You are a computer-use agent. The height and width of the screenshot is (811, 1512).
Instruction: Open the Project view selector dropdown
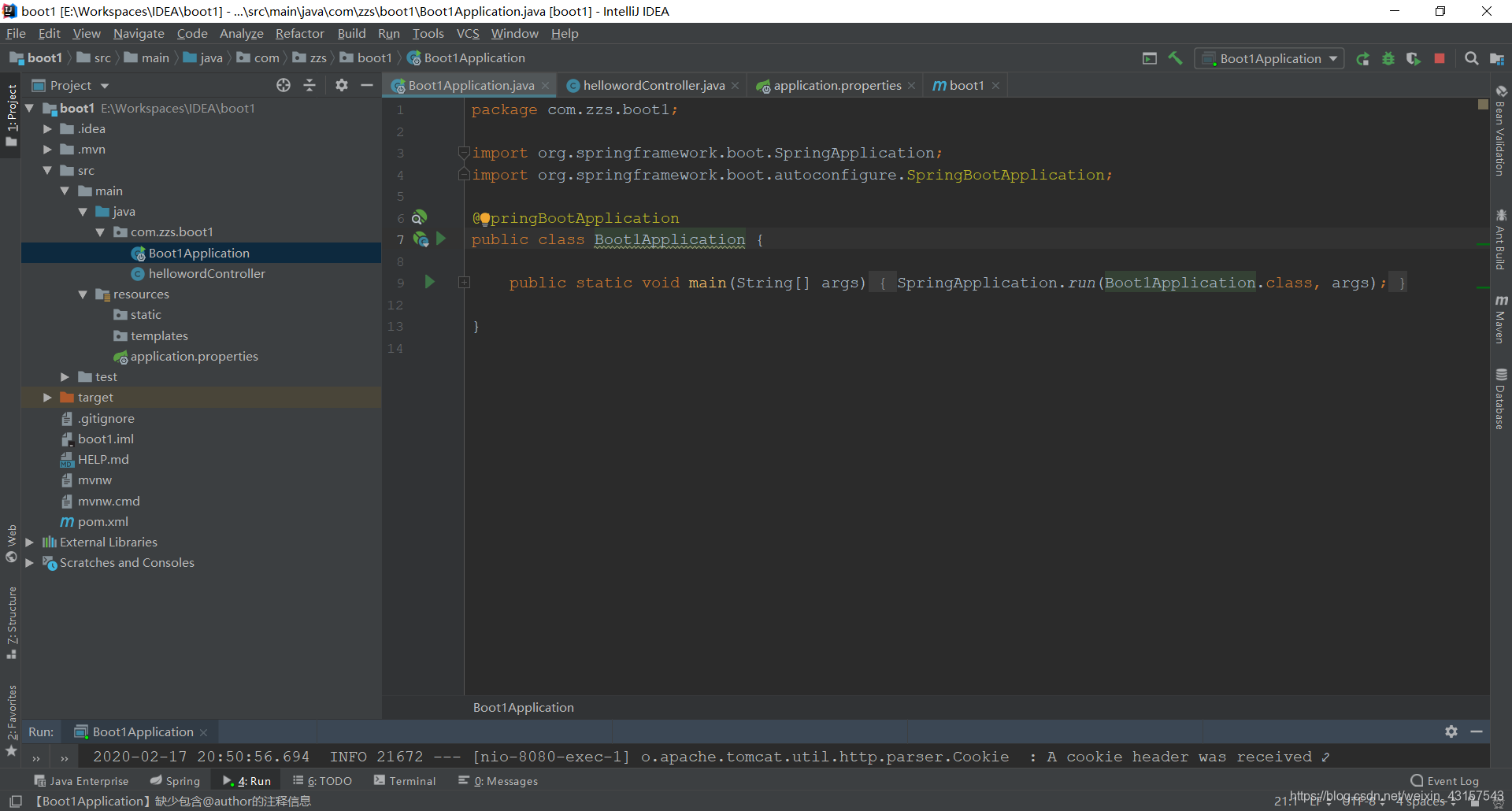tap(71, 85)
